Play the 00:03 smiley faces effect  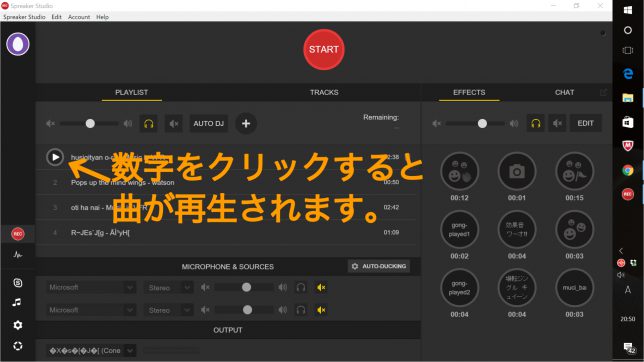coord(574,230)
